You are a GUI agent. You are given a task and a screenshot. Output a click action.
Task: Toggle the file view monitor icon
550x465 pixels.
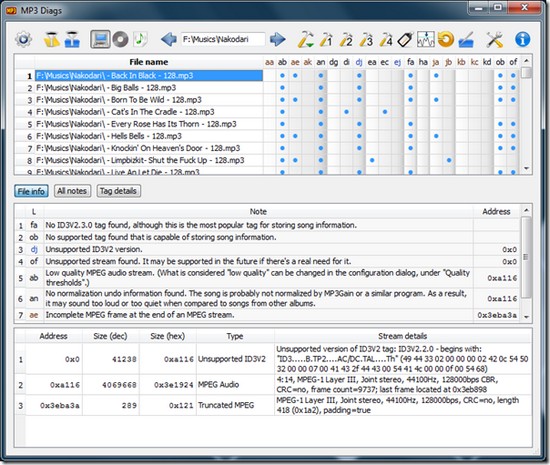(100, 39)
